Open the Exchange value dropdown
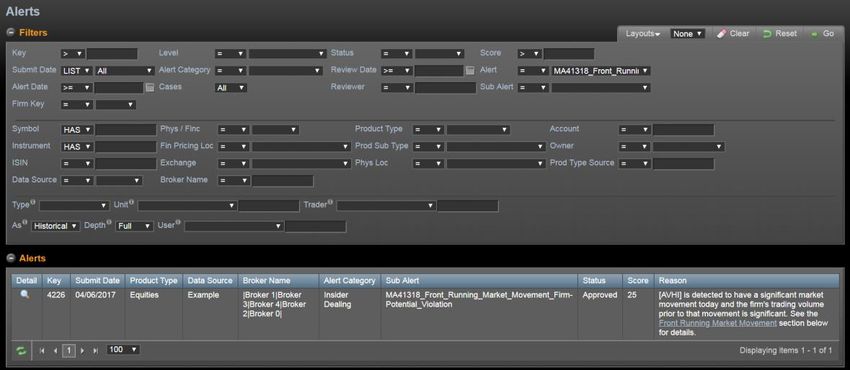Image resolution: width=850 pixels, height=370 pixels. click(301, 163)
